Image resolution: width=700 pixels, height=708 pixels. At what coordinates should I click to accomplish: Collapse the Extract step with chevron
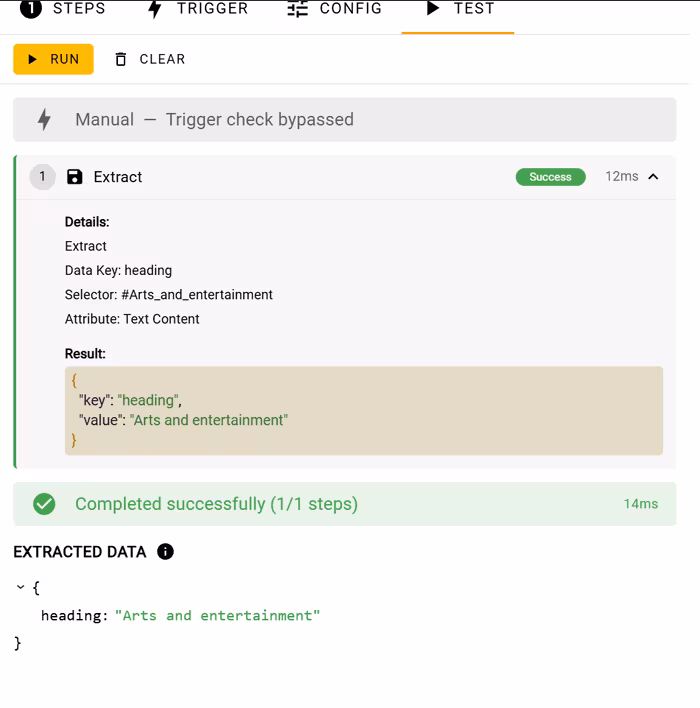(x=653, y=177)
